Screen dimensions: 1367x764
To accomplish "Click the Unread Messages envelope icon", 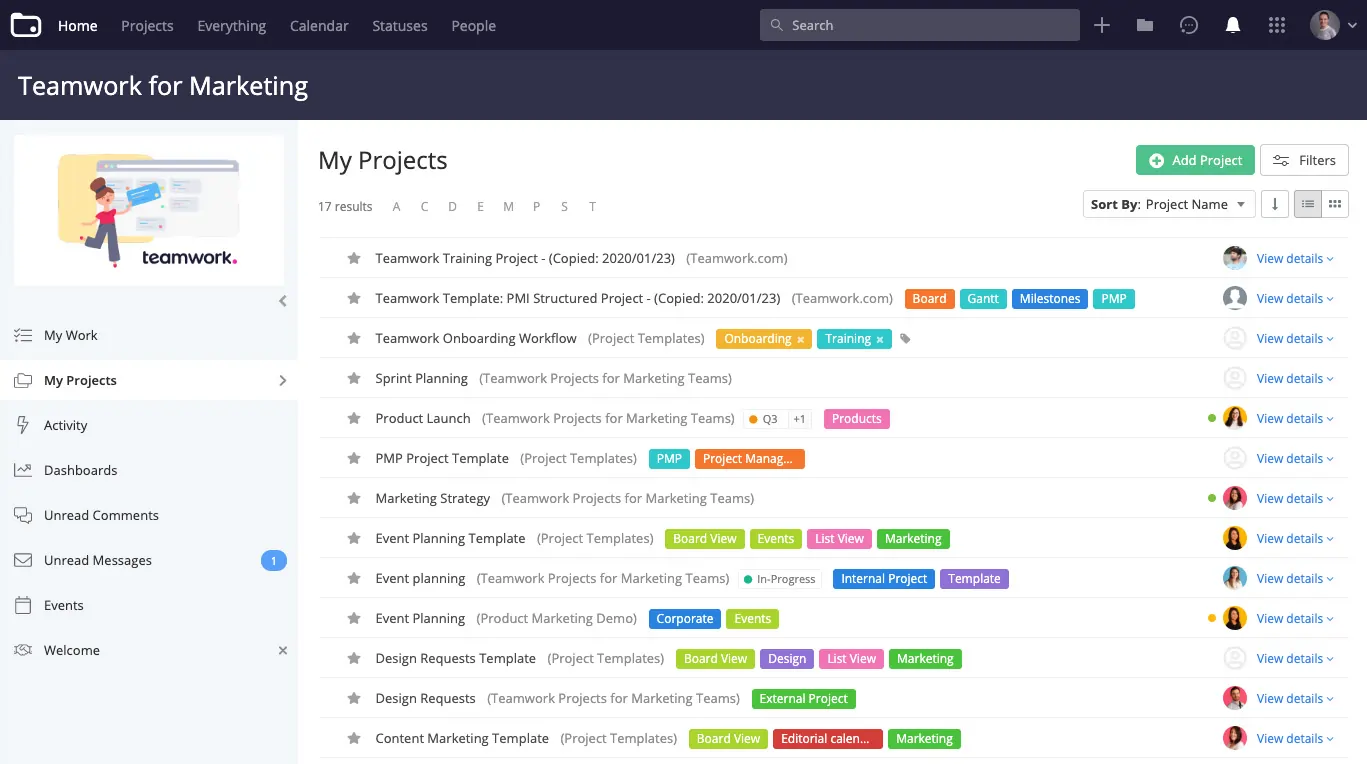I will pos(23,560).
